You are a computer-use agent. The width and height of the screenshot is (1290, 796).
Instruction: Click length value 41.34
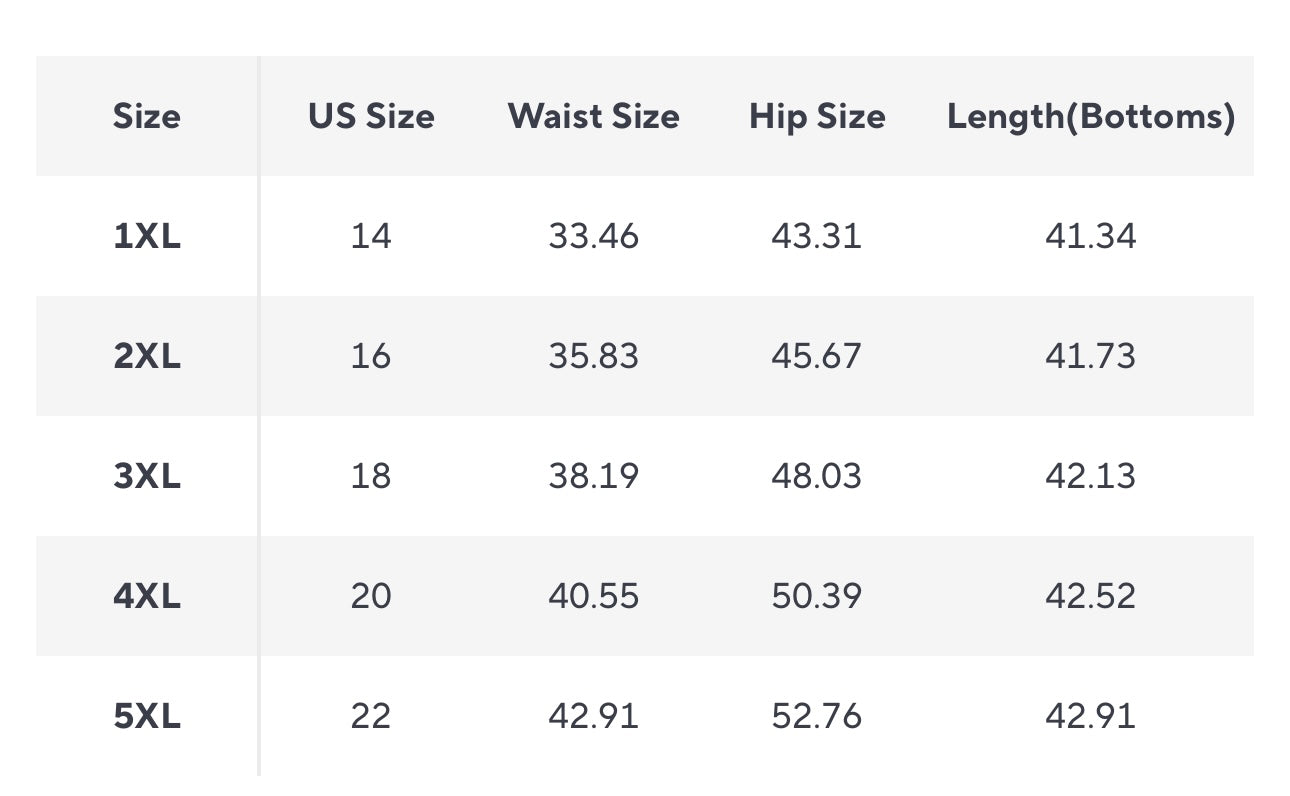pos(1090,237)
